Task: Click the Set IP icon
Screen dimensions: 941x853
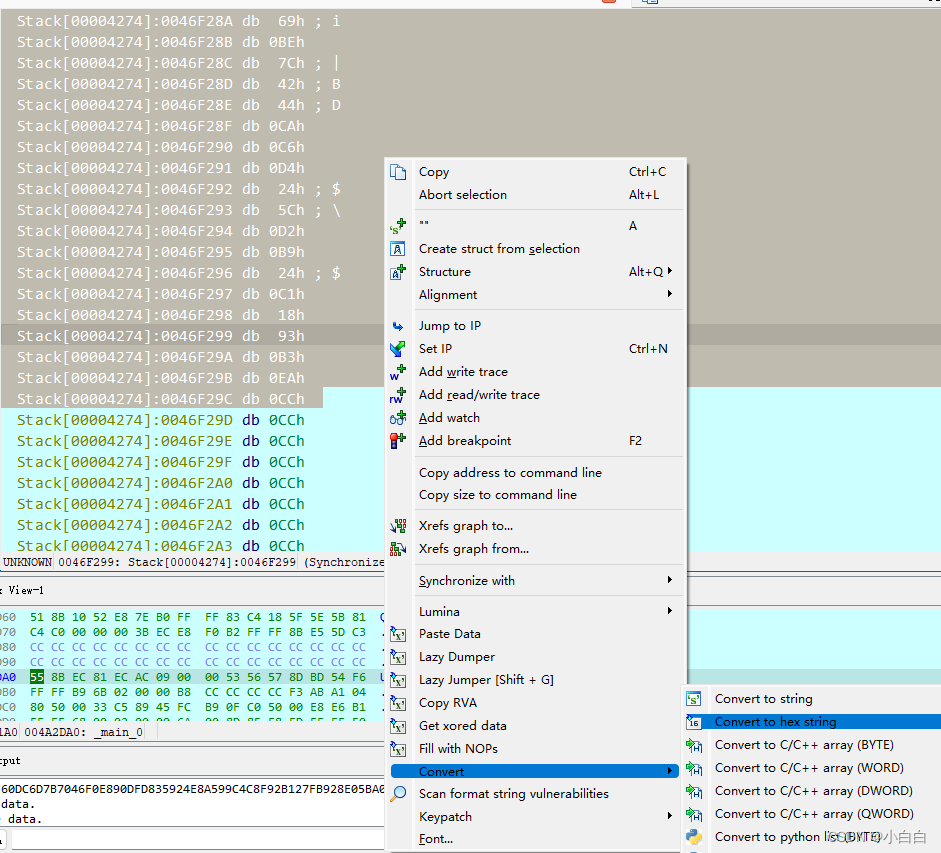Action: pos(398,348)
